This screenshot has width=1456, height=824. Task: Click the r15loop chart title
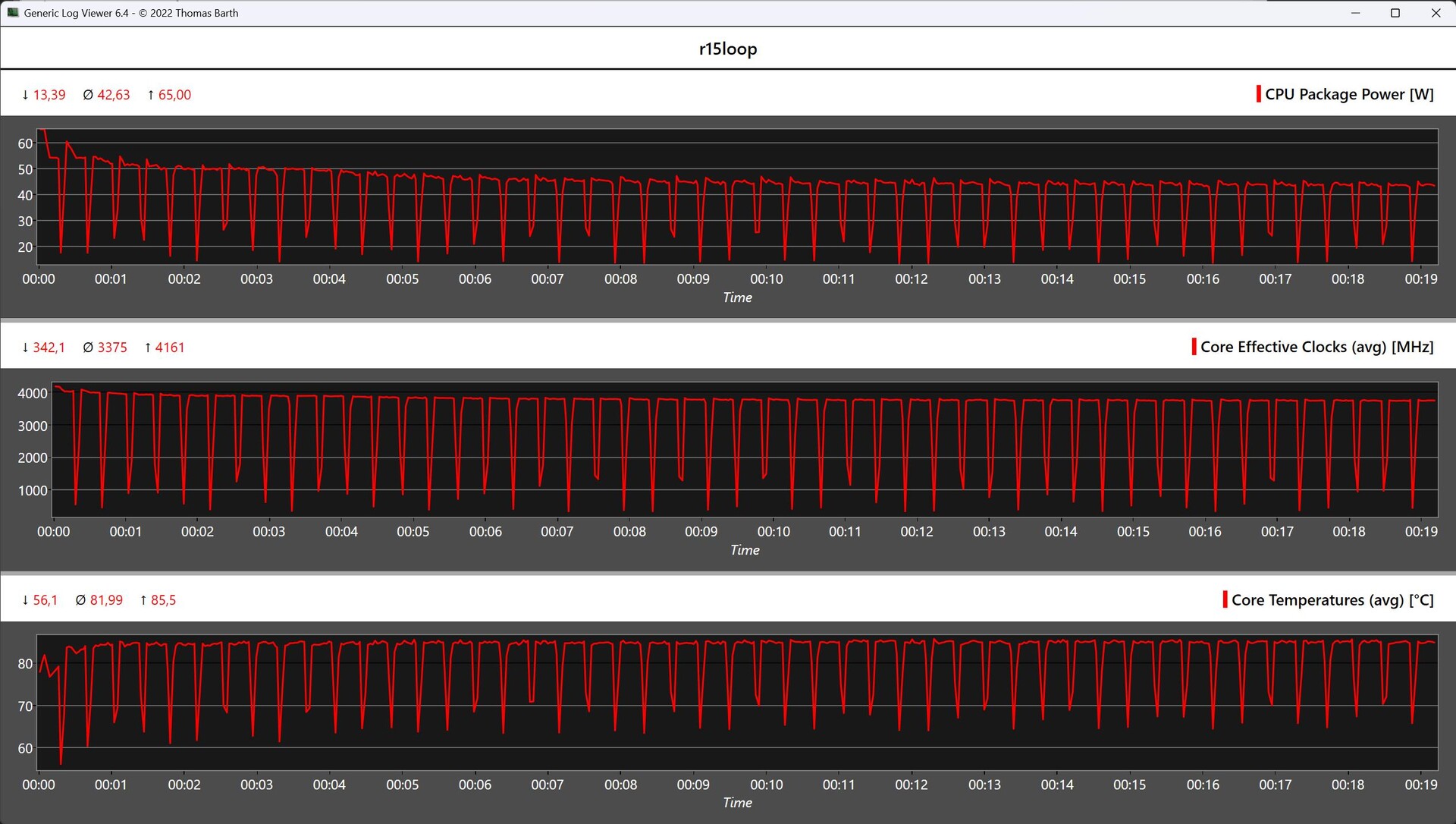click(727, 49)
